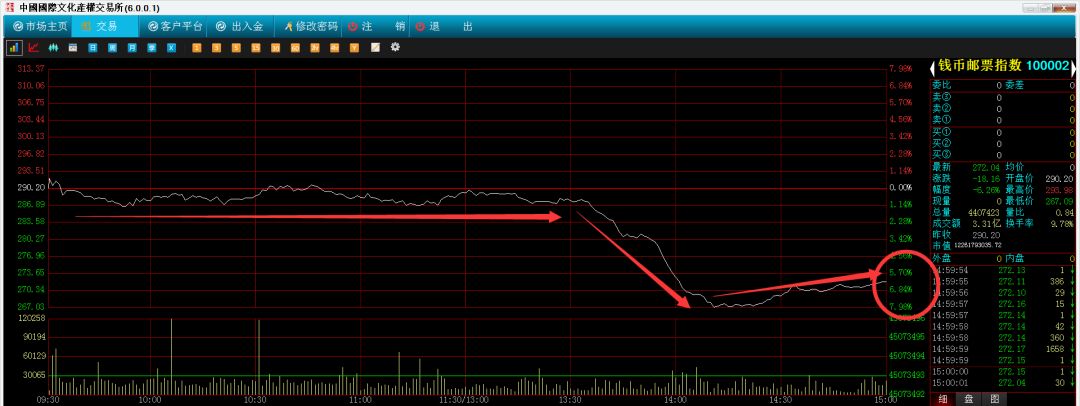Select the weekly (周) period icon

click(112, 48)
